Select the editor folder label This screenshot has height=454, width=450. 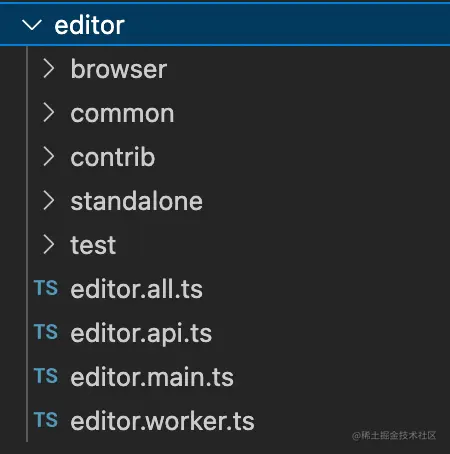pos(90,25)
